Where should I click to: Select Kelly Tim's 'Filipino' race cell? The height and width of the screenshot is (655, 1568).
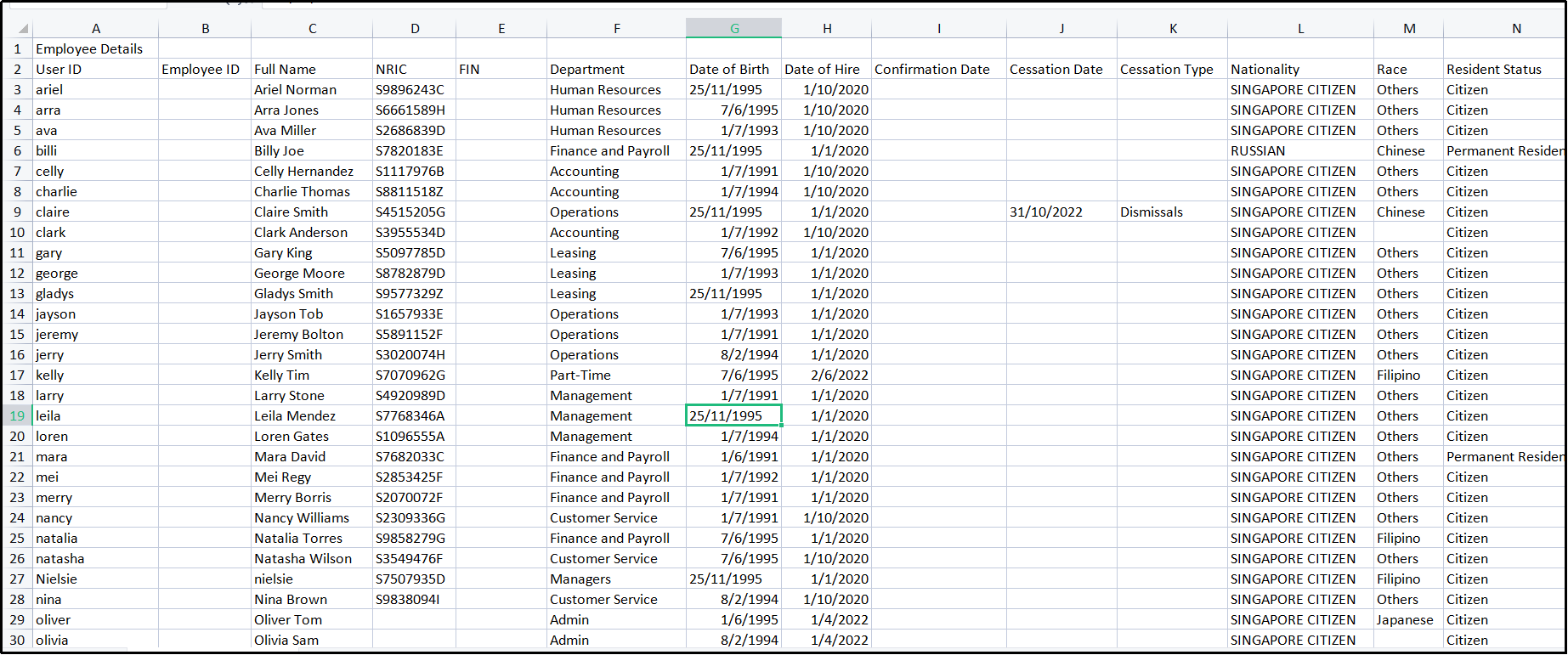click(1409, 375)
